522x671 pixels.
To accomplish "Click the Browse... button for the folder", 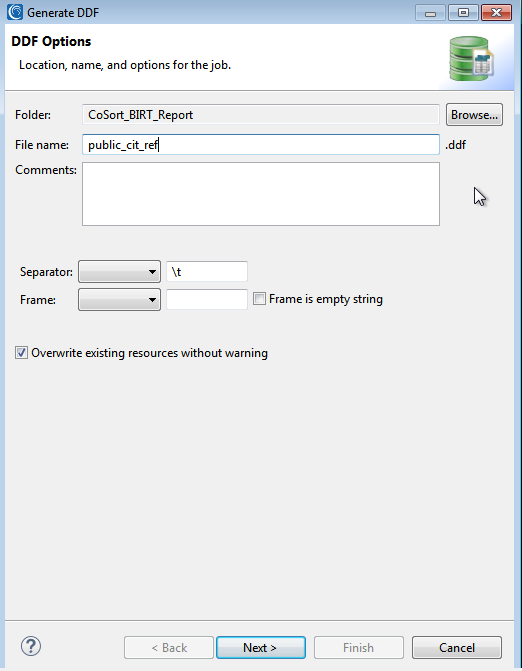I will [474, 115].
